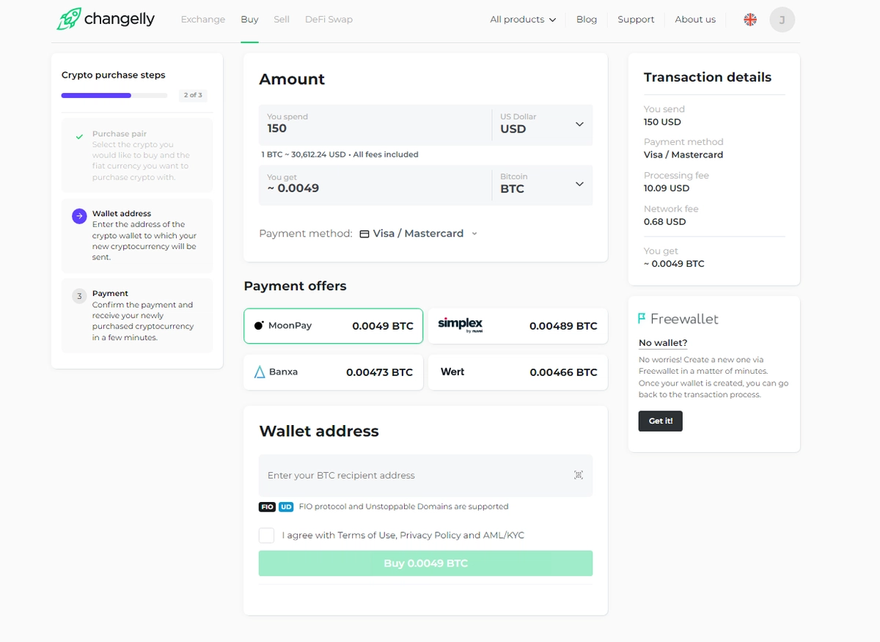This screenshot has height=642, width=880.
Task: Click the Simplex logo
Action: point(460,325)
